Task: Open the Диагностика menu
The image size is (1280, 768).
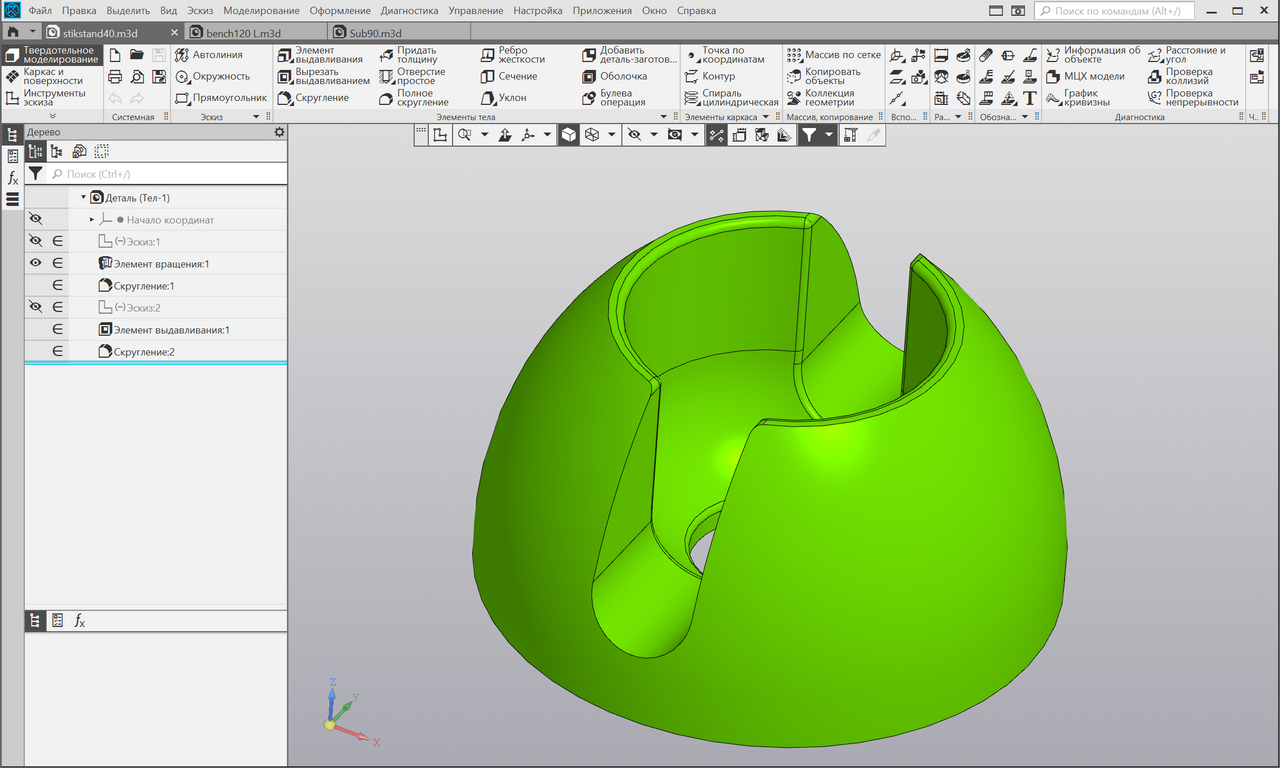Action: [x=409, y=10]
